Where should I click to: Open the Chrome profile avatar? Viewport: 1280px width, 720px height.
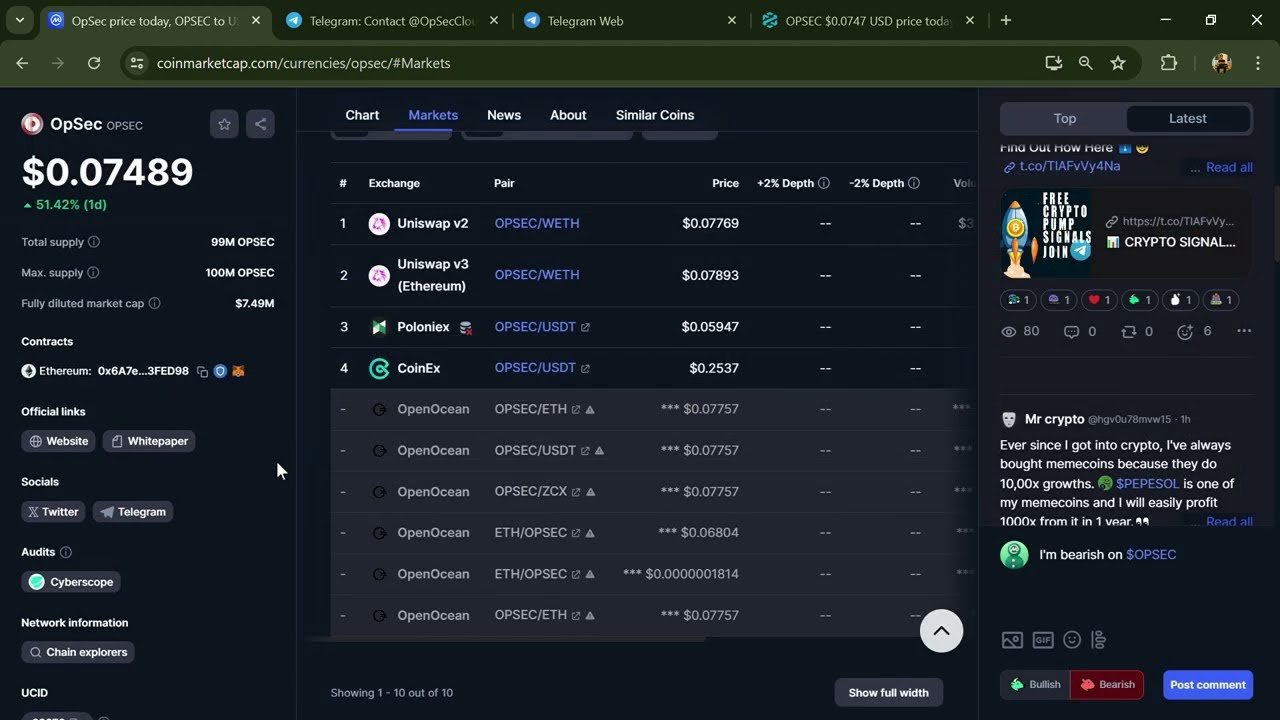(1221, 63)
